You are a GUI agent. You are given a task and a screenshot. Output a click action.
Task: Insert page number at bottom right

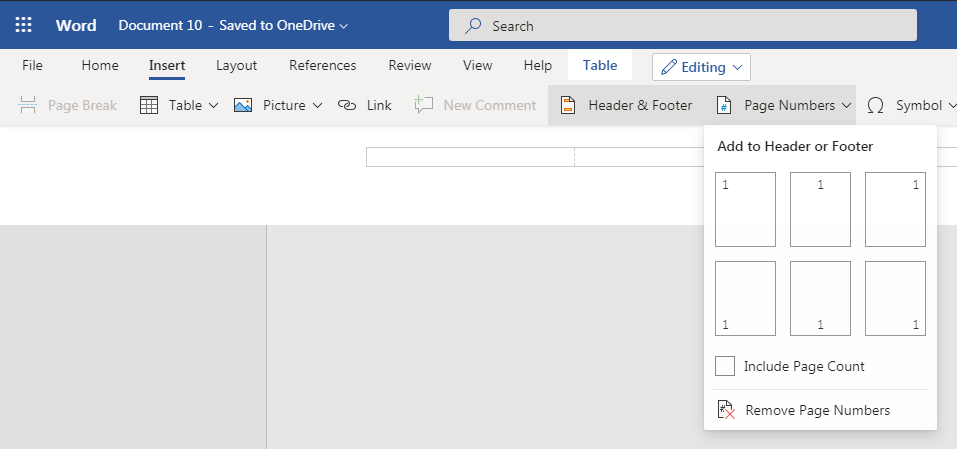pyautogui.click(x=895, y=298)
